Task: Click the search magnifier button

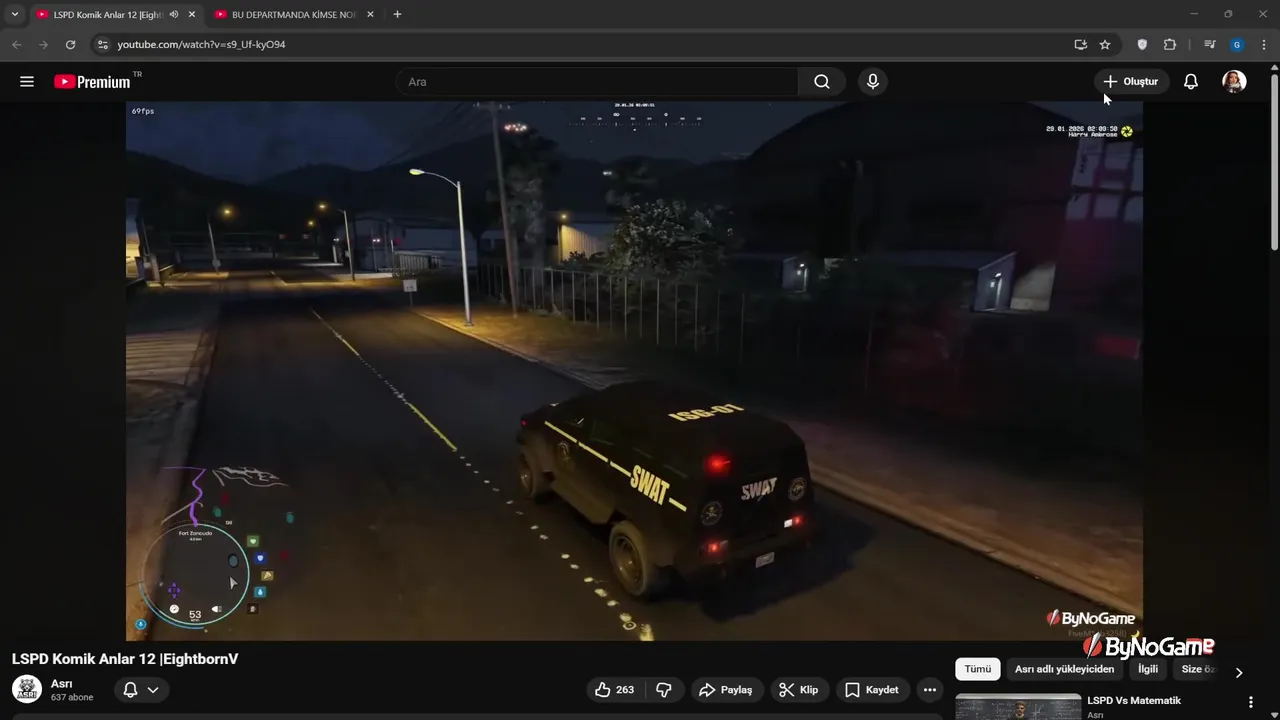Action: pyautogui.click(x=822, y=82)
